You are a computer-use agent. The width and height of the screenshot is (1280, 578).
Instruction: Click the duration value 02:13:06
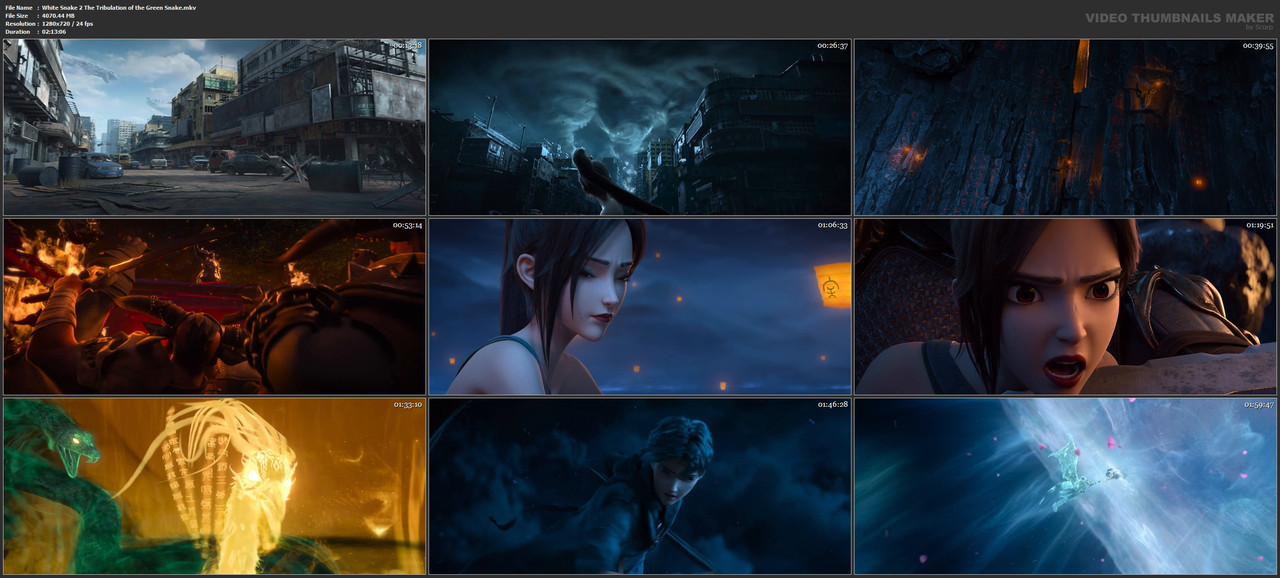(x=58, y=31)
